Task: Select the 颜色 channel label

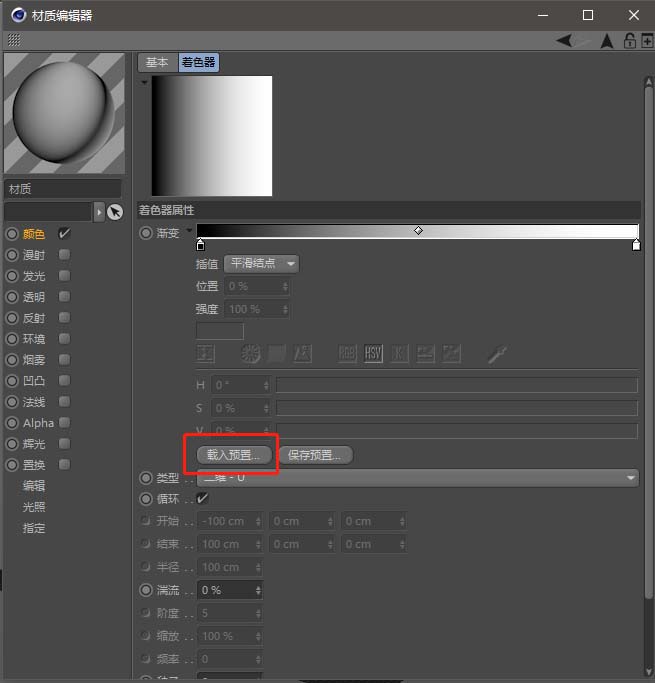Action: 34,234
